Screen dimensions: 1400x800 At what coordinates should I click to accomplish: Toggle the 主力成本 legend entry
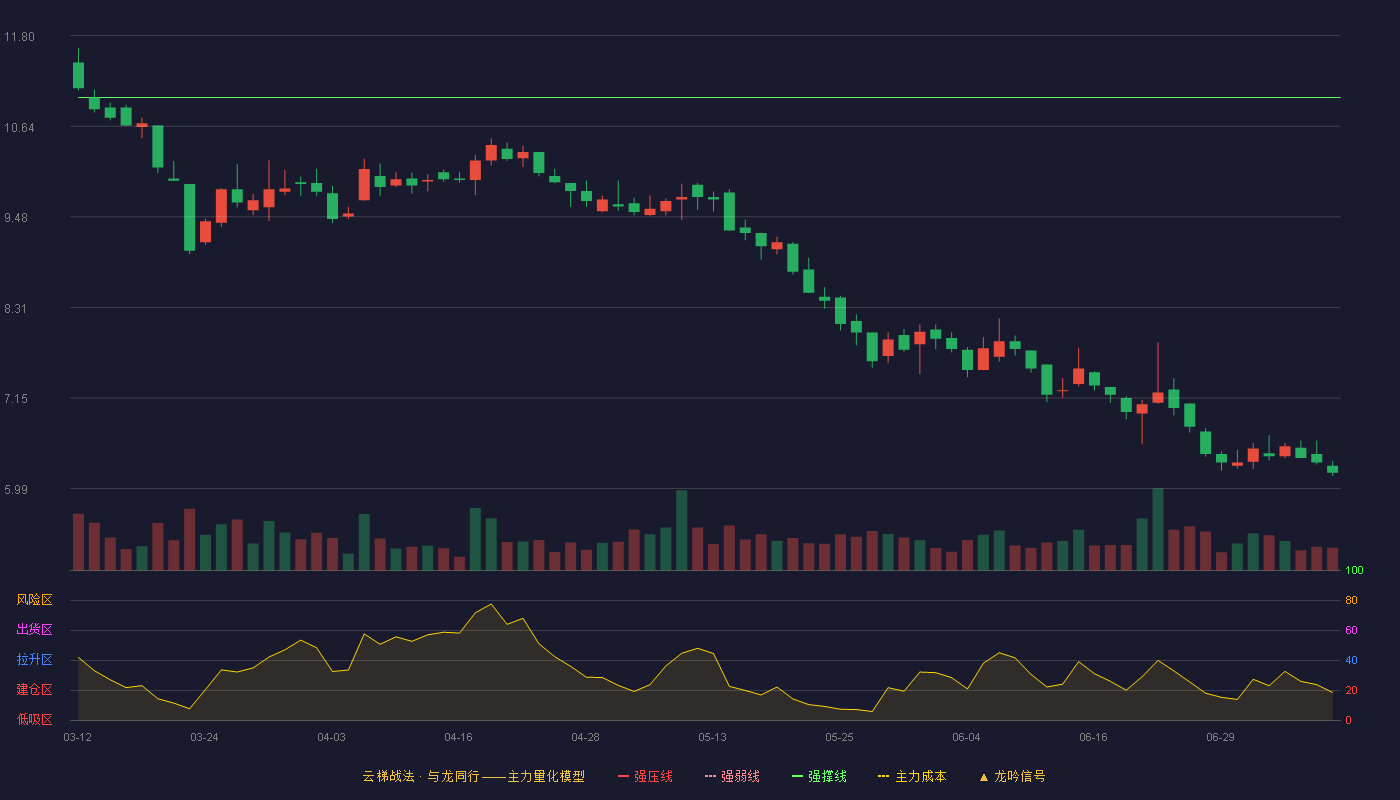[x=912, y=776]
